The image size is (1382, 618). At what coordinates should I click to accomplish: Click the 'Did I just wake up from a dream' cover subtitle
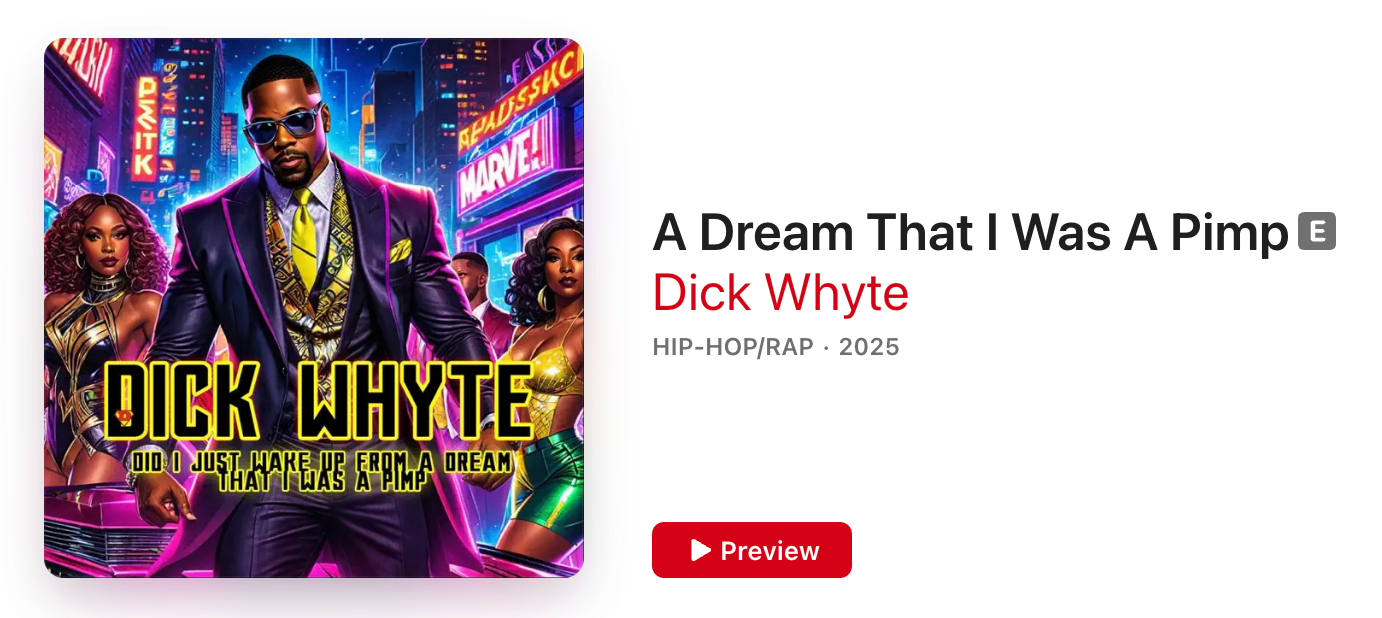pyautogui.click(x=322, y=463)
